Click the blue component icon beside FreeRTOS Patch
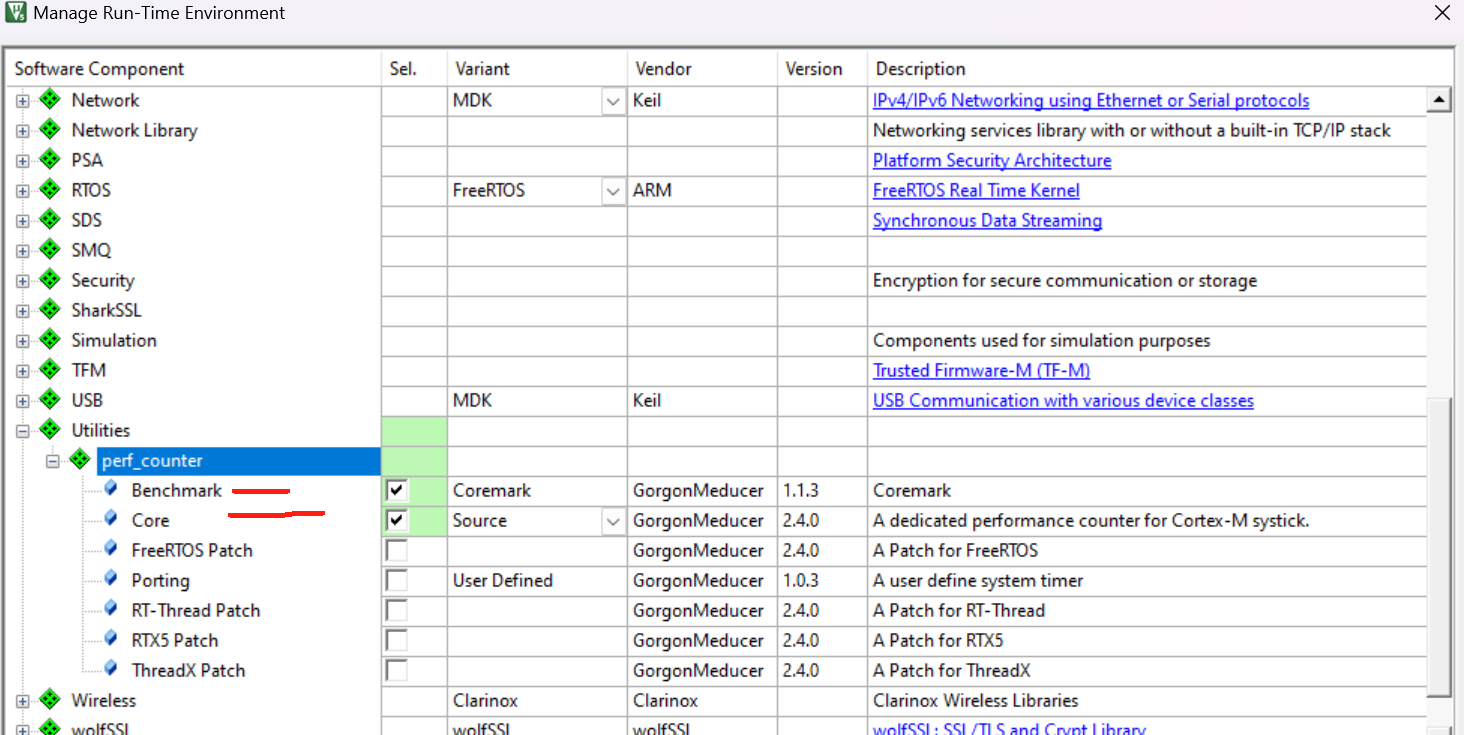The height and width of the screenshot is (735, 1464). 112,549
